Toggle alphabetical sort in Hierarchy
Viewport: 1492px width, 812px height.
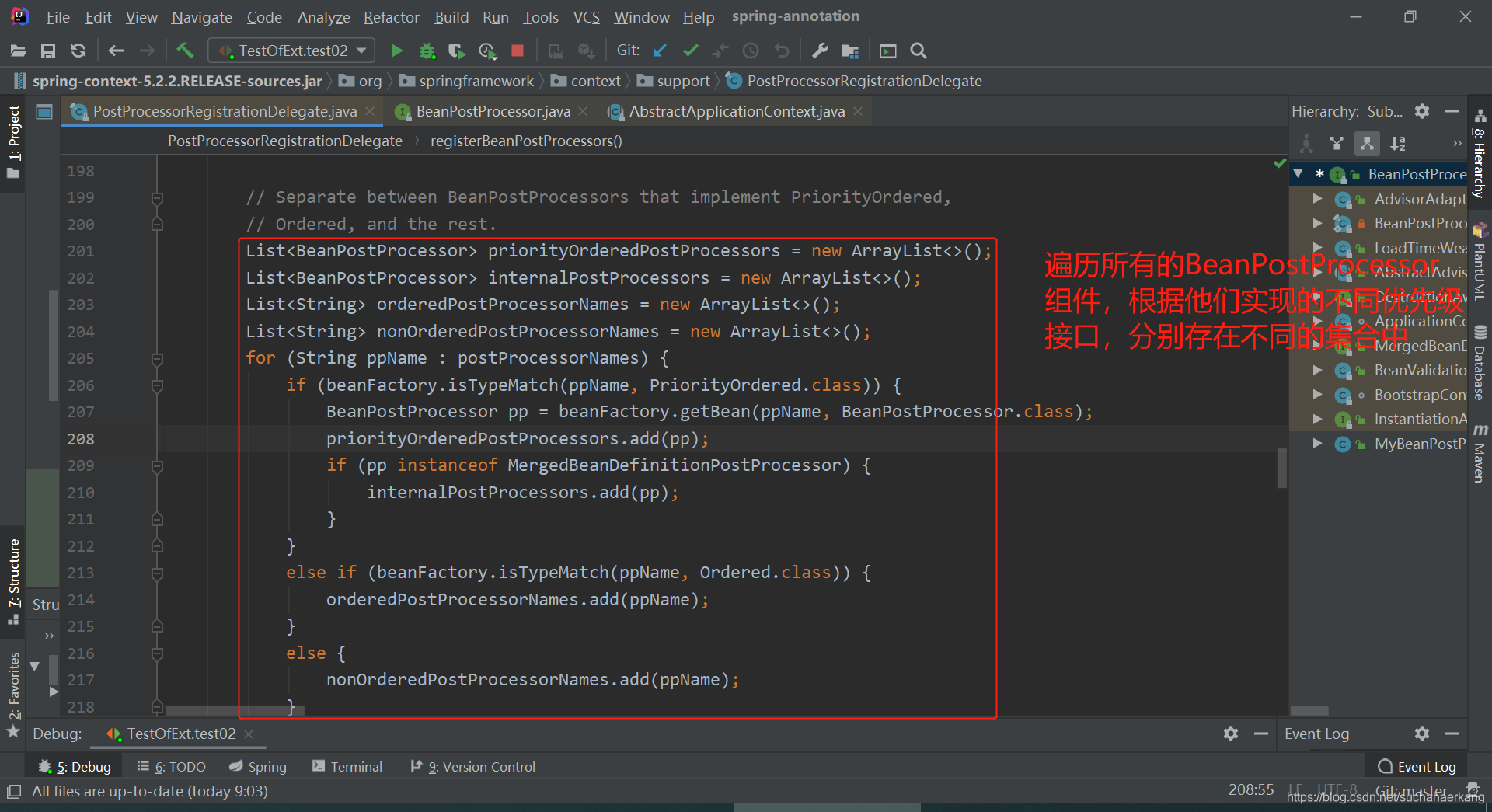click(x=1398, y=143)
